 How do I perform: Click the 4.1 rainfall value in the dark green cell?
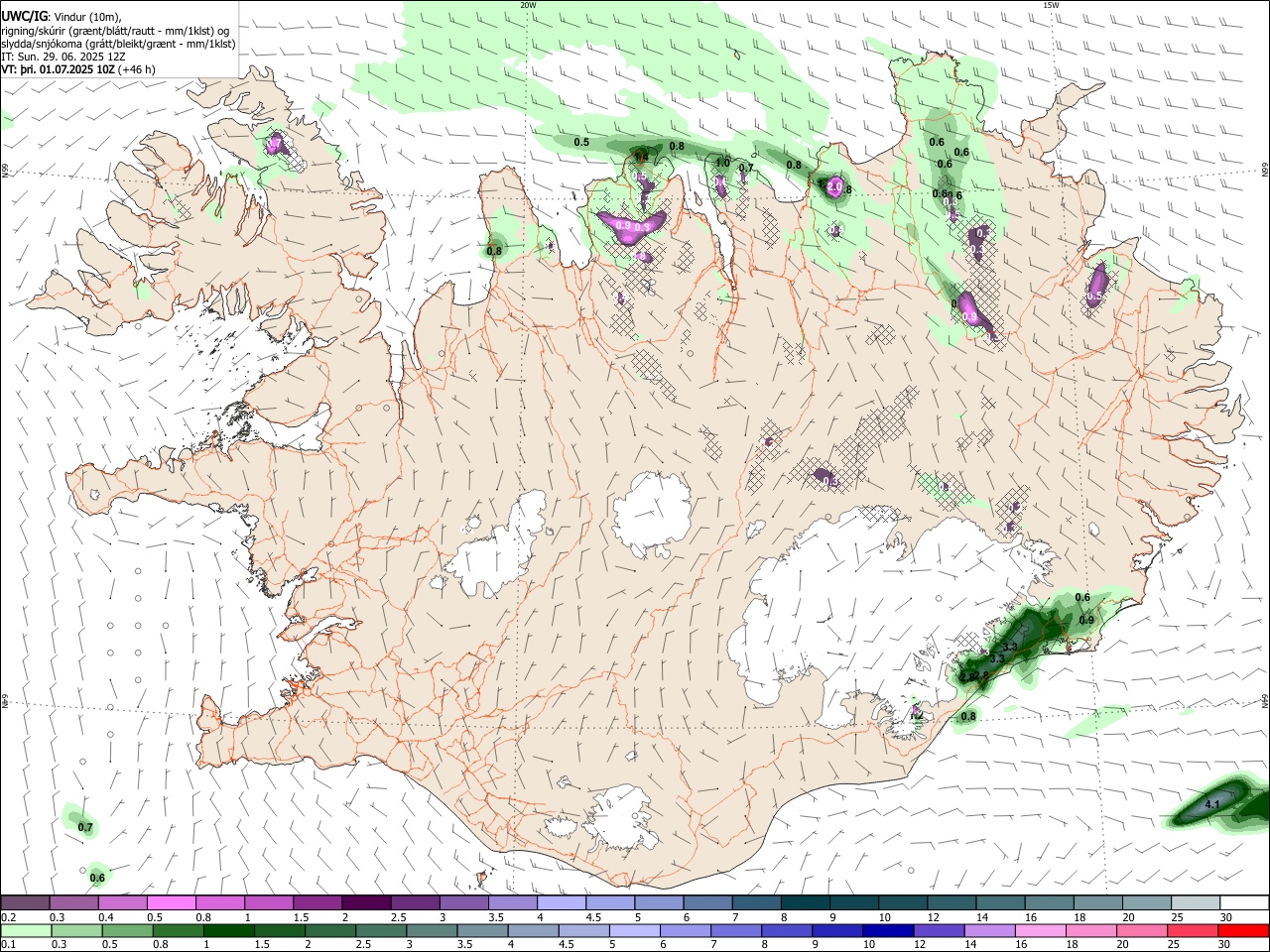[x=1211, y=804]
